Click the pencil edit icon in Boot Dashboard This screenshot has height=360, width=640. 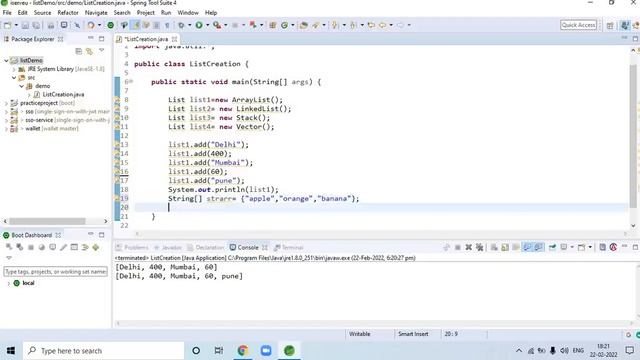63,247
